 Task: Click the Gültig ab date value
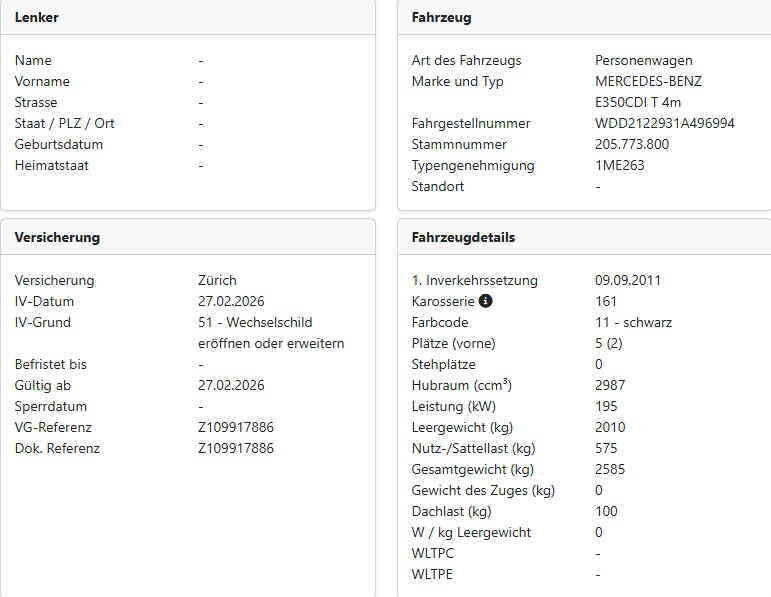[x=231, y=385]
